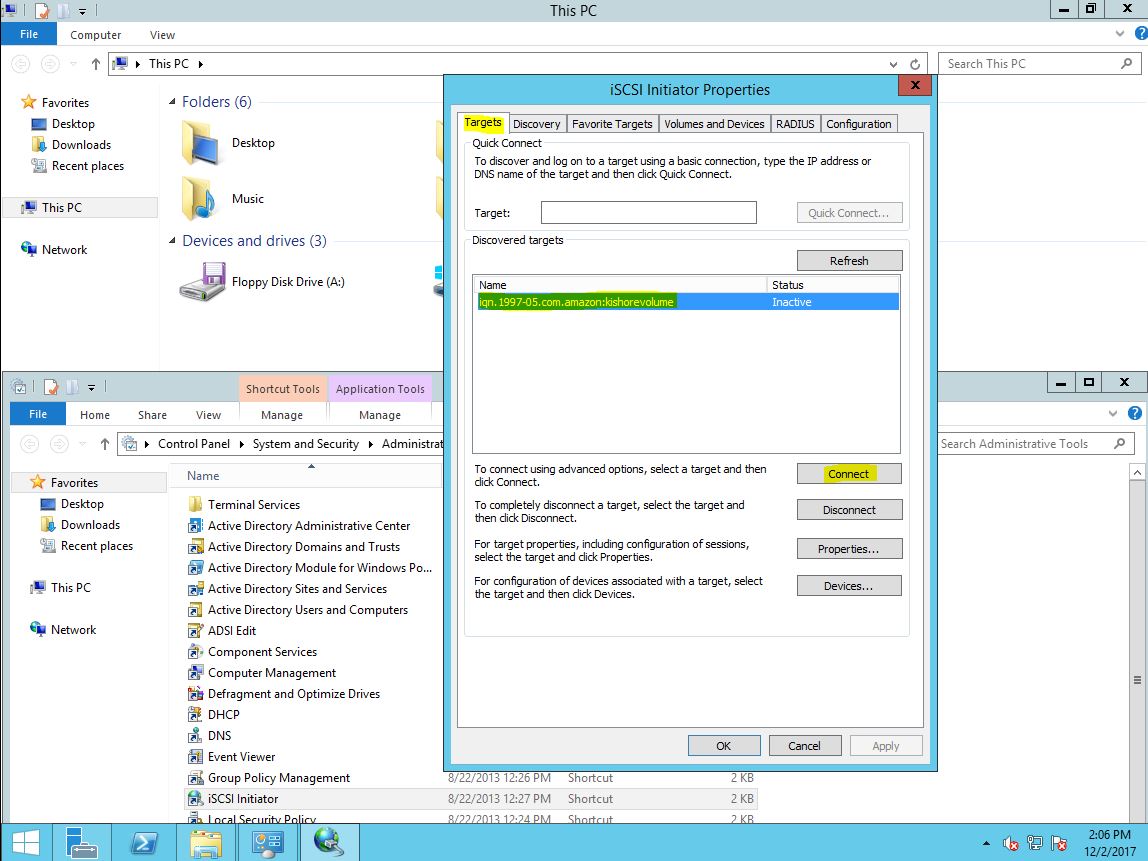This screenshot has width=1148, height=861.
Task: Open the iSCSI Initiator shortcut icon
Action: coord(196,799)
